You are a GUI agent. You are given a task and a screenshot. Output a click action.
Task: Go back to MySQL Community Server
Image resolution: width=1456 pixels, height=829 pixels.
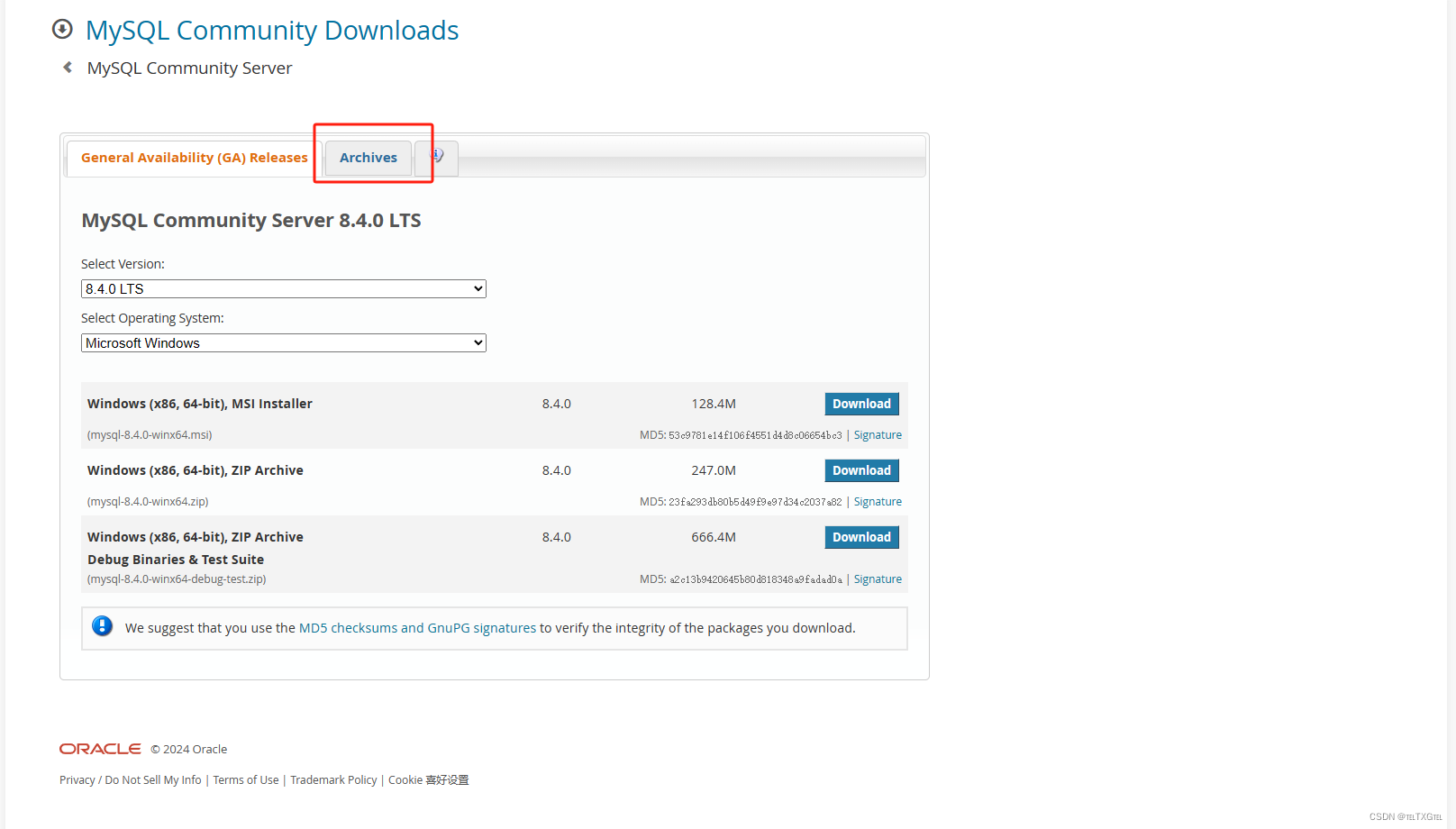(189, 68)
